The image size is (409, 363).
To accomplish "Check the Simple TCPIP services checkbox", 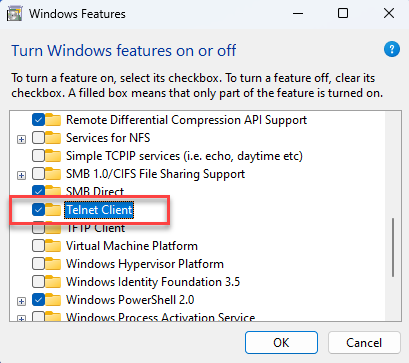I will click(38, 156).
